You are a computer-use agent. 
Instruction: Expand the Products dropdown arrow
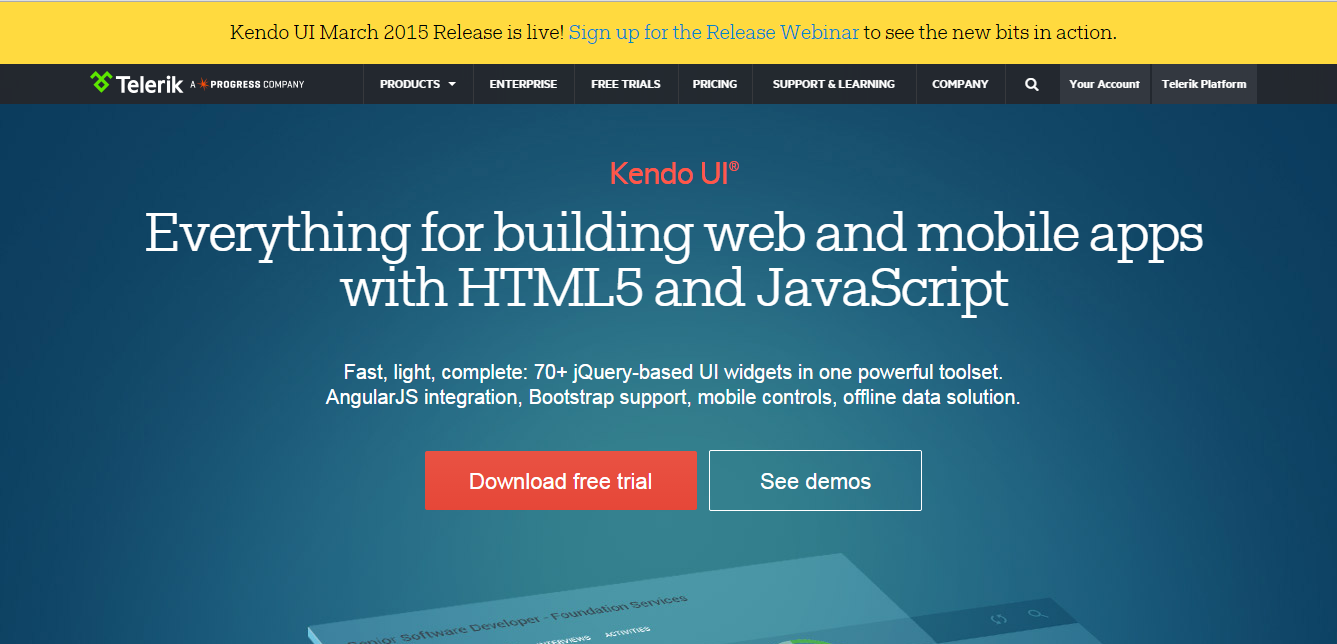(452, 84)
